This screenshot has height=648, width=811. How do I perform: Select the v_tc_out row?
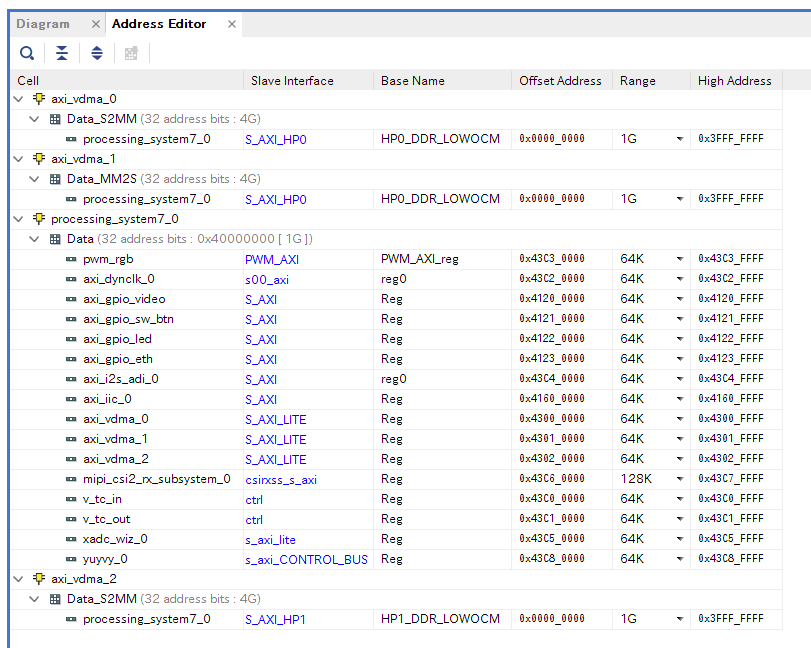(397, 519)
